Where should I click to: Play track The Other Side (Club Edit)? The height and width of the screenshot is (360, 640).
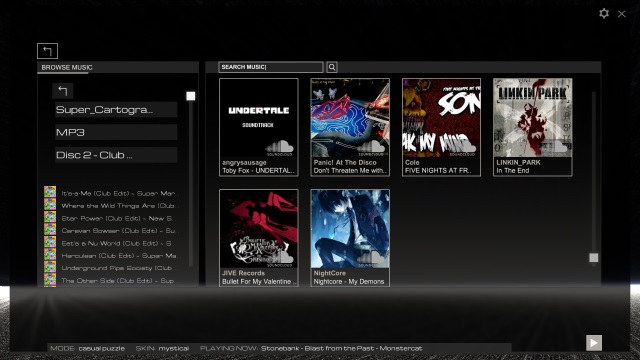118,281
